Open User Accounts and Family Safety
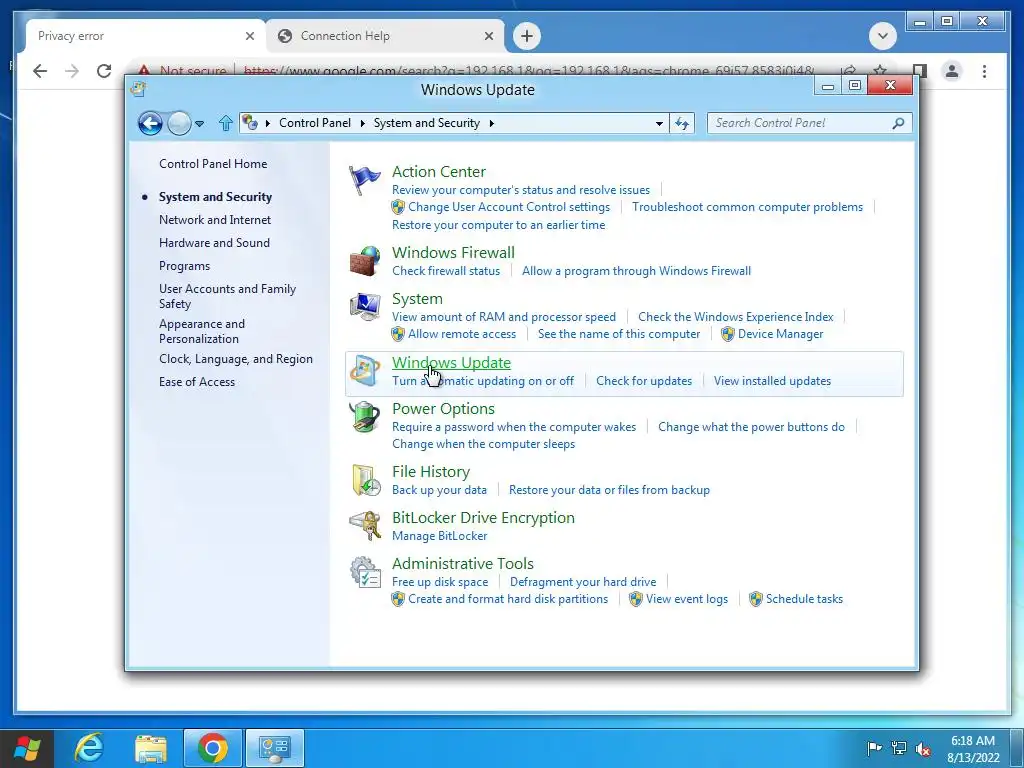Screen dimensions: 1024x768 (x=227, y=296)
